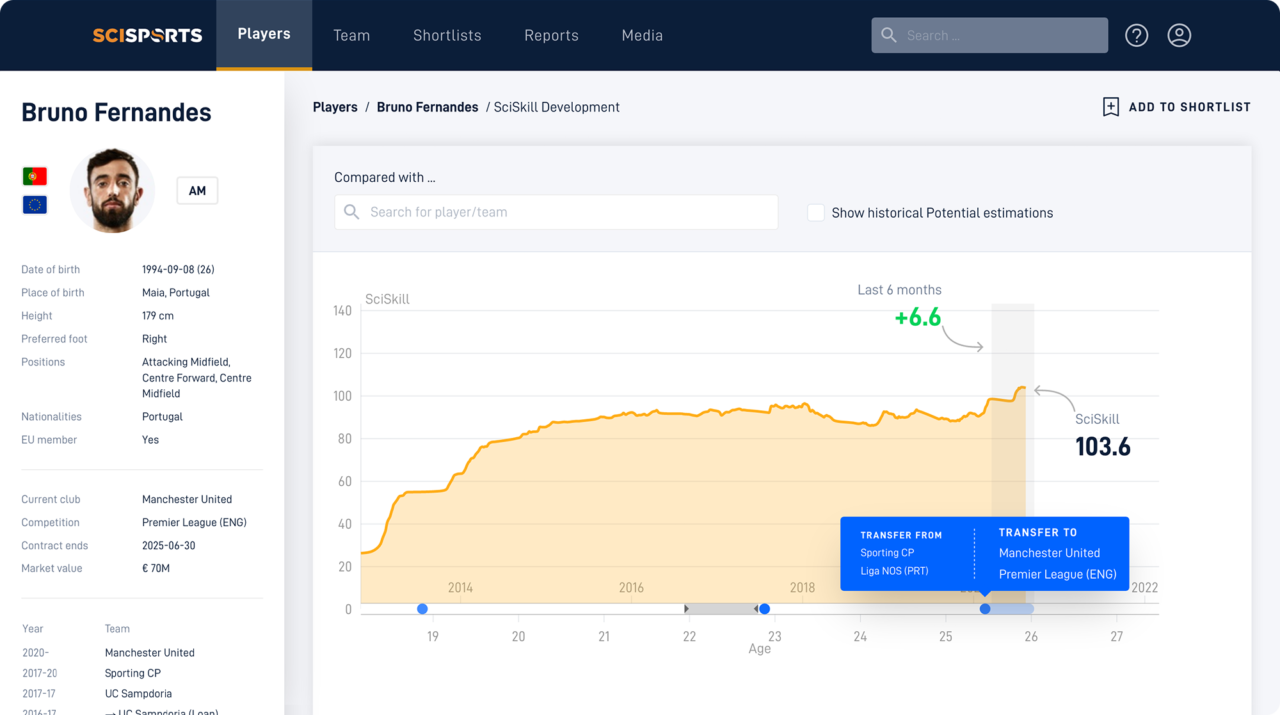Click the Manchester United current club value
The width and height of the screenshot is (1280, 715).
(x=187, y=499)
